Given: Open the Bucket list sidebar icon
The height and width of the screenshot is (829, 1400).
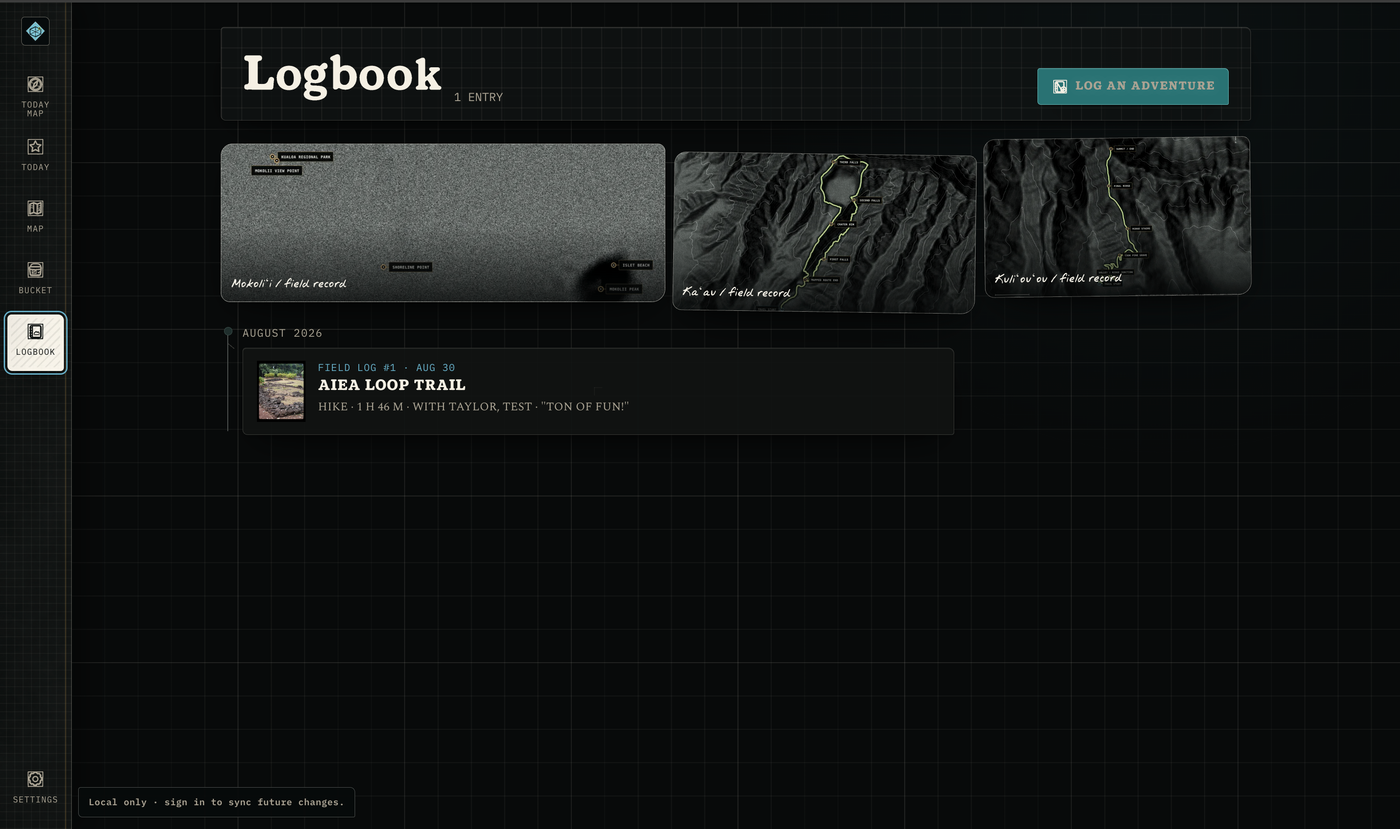Looking at the screenshot, I should coord(35,270).
